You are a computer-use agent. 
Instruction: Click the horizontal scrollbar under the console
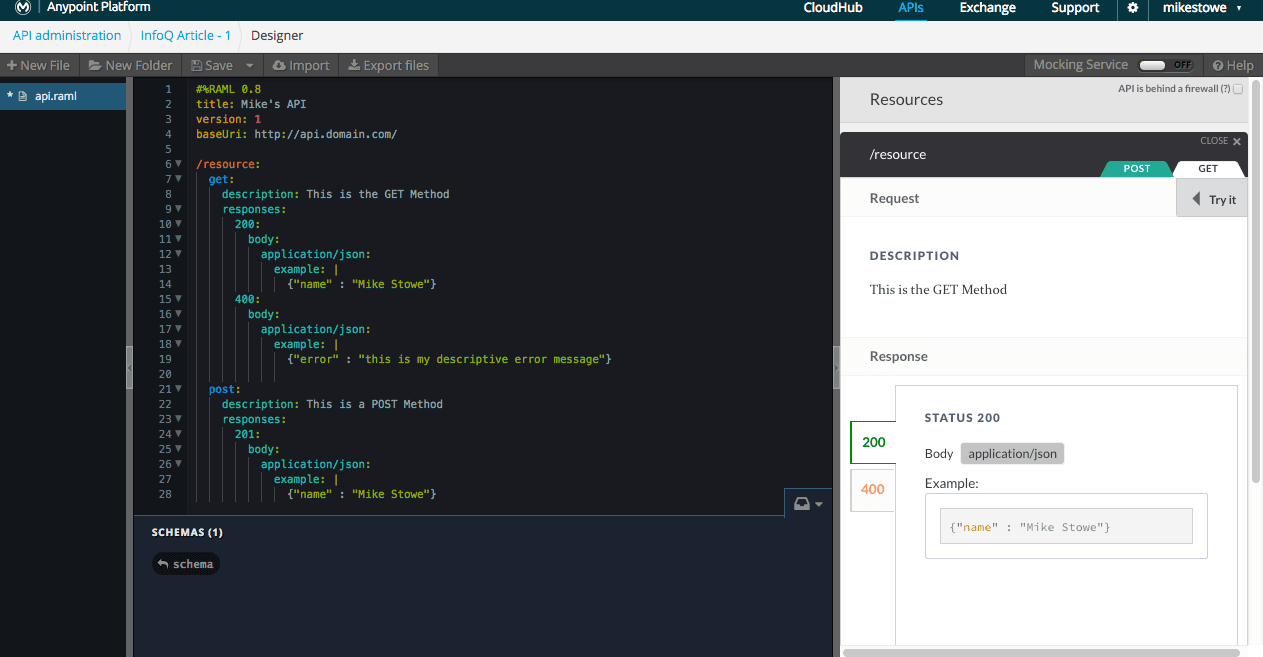tap(1040, 652)
